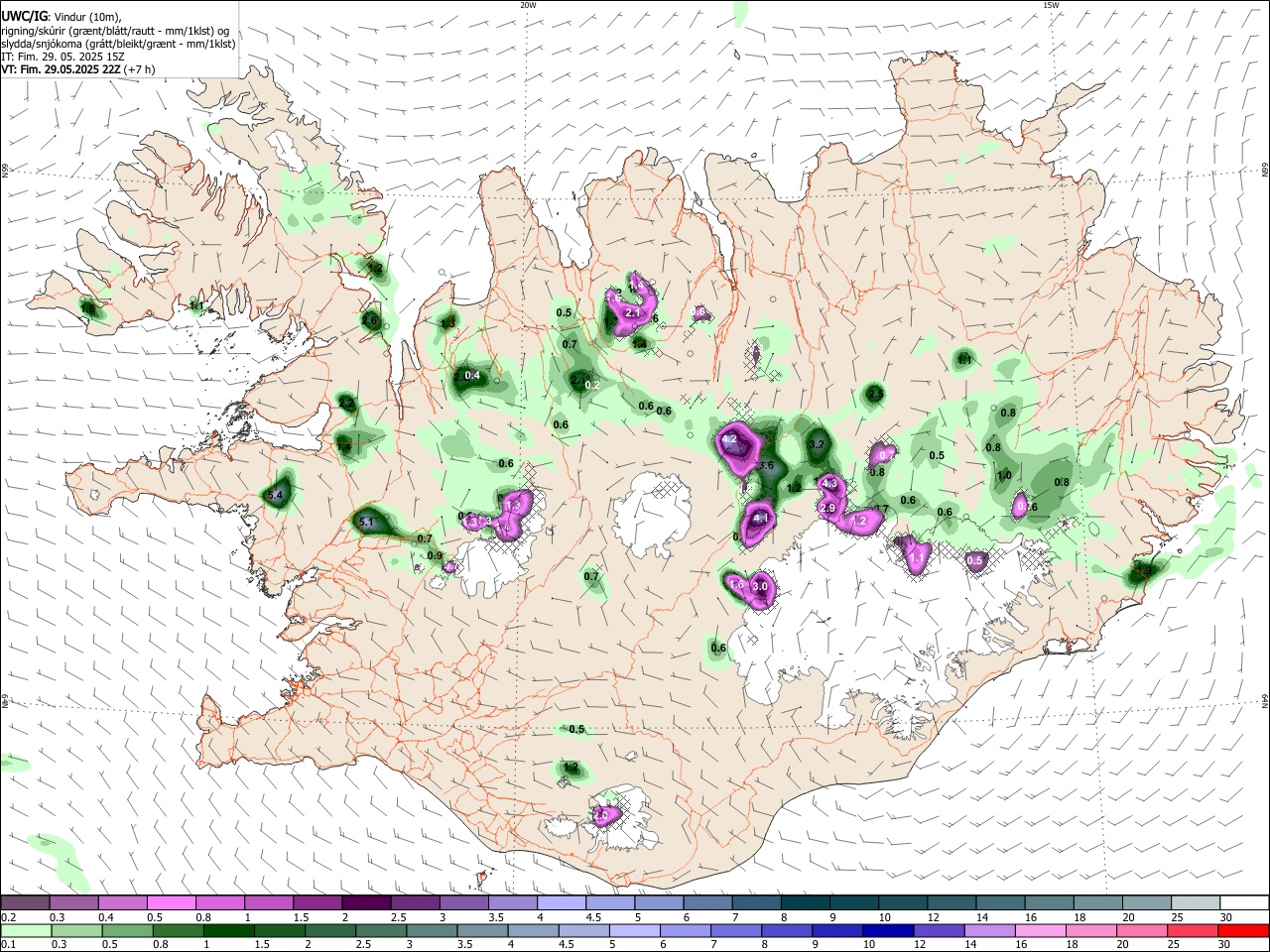Click the 3.6 precipitation value on the map

pyautogui.click(x=765, y=465)
